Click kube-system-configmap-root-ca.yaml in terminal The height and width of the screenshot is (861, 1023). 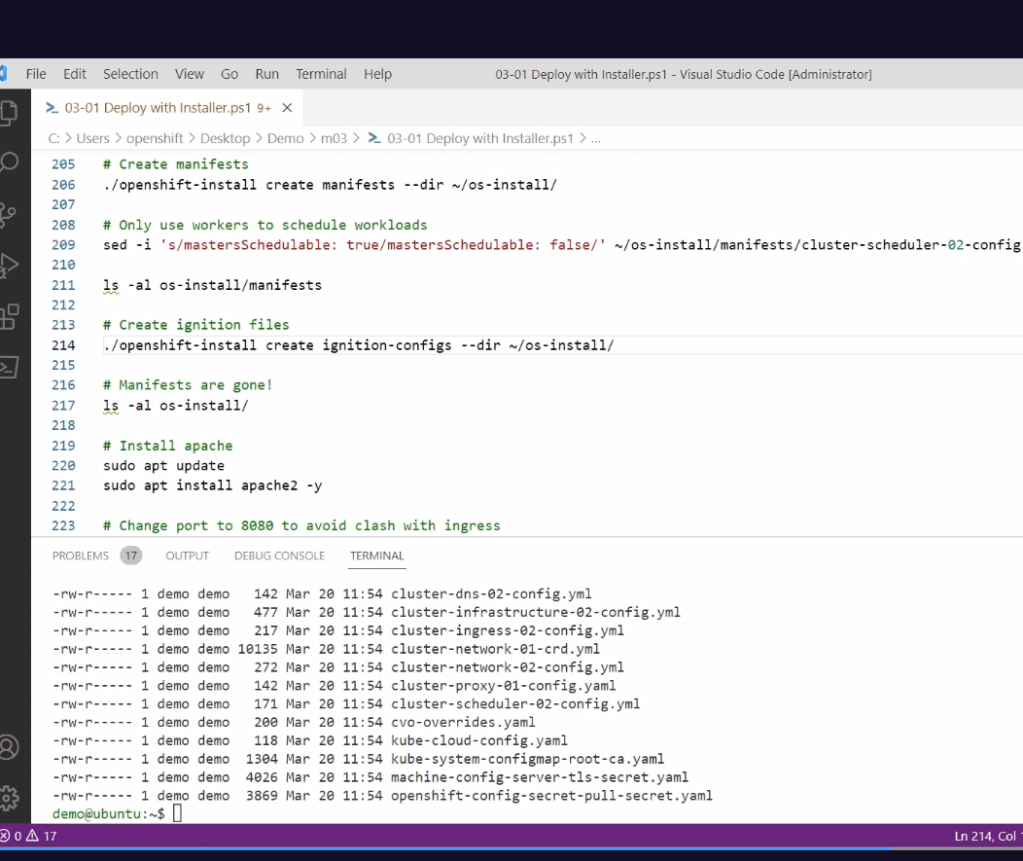(527, 759)
